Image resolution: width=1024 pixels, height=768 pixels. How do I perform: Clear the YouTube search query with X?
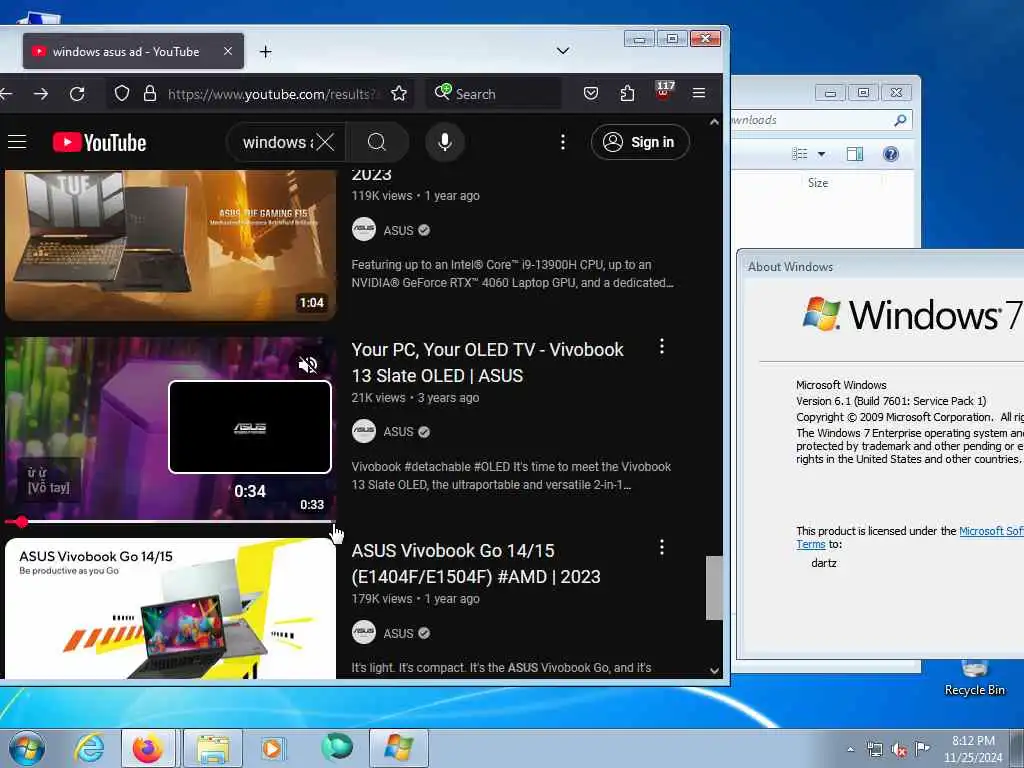click(x=325, y=142)
